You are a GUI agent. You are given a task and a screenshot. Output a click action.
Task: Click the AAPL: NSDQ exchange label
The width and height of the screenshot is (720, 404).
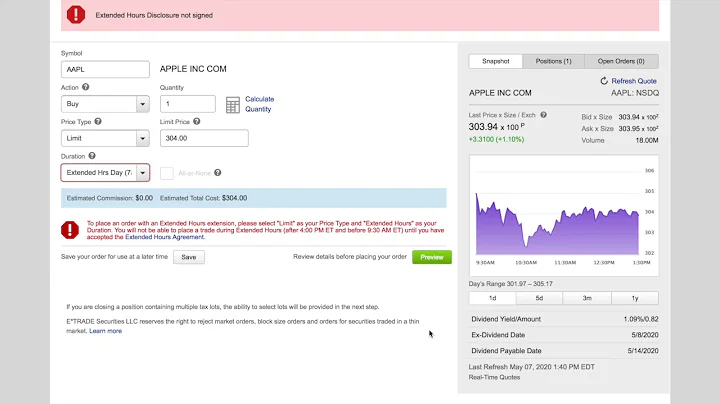tap(635, 93)
